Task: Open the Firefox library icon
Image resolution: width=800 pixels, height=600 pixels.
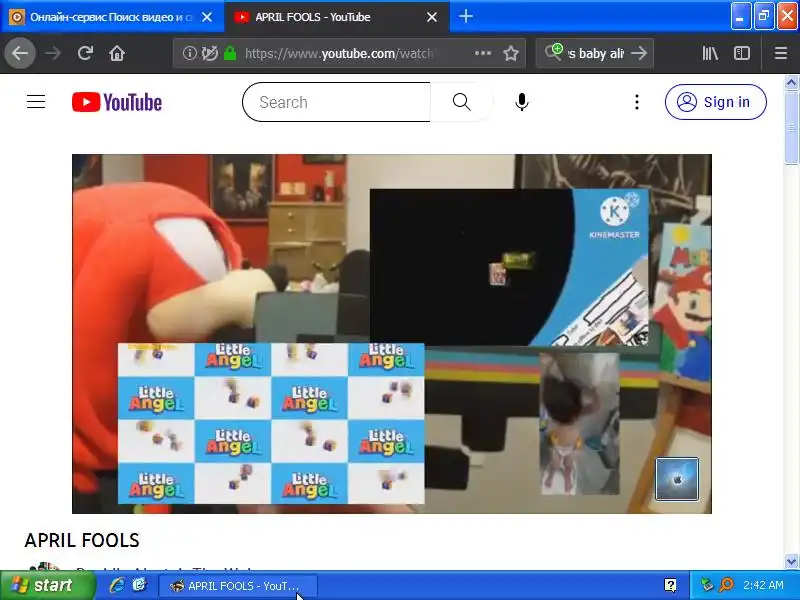Action: coord(710,53)
